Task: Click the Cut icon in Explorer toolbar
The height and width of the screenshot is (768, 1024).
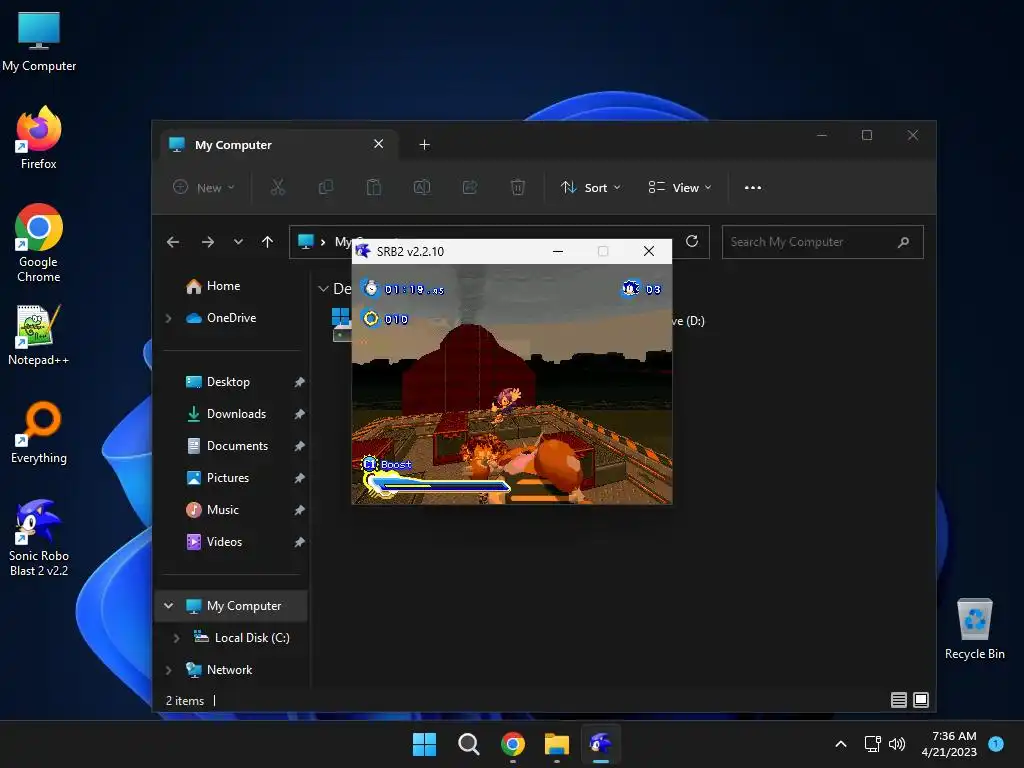Action: tap(278, 187)
